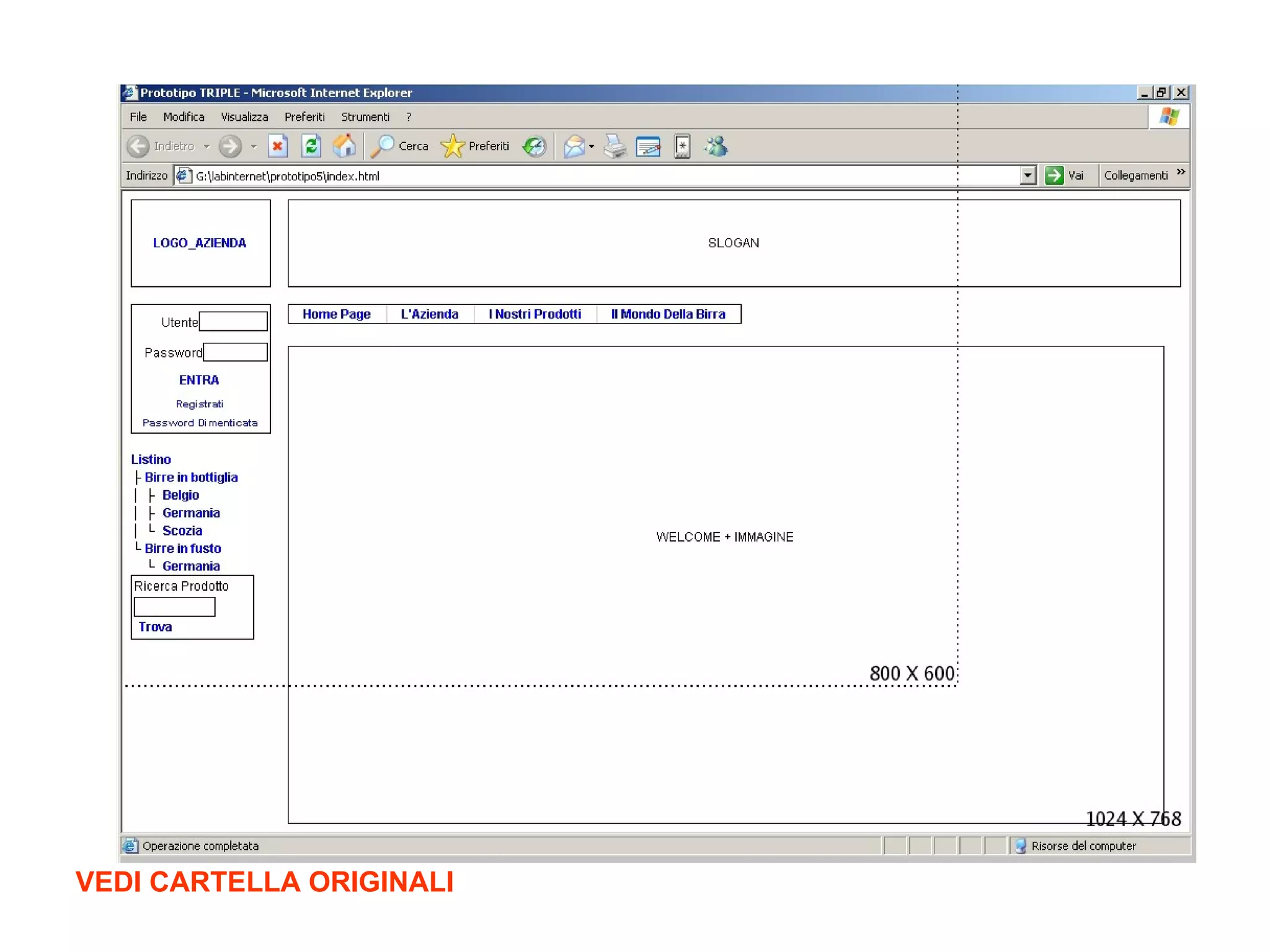Click the Mail envelope icon
Image resolution: width=1270 pixels, height=952 pixels.
(x=574, y=146)
